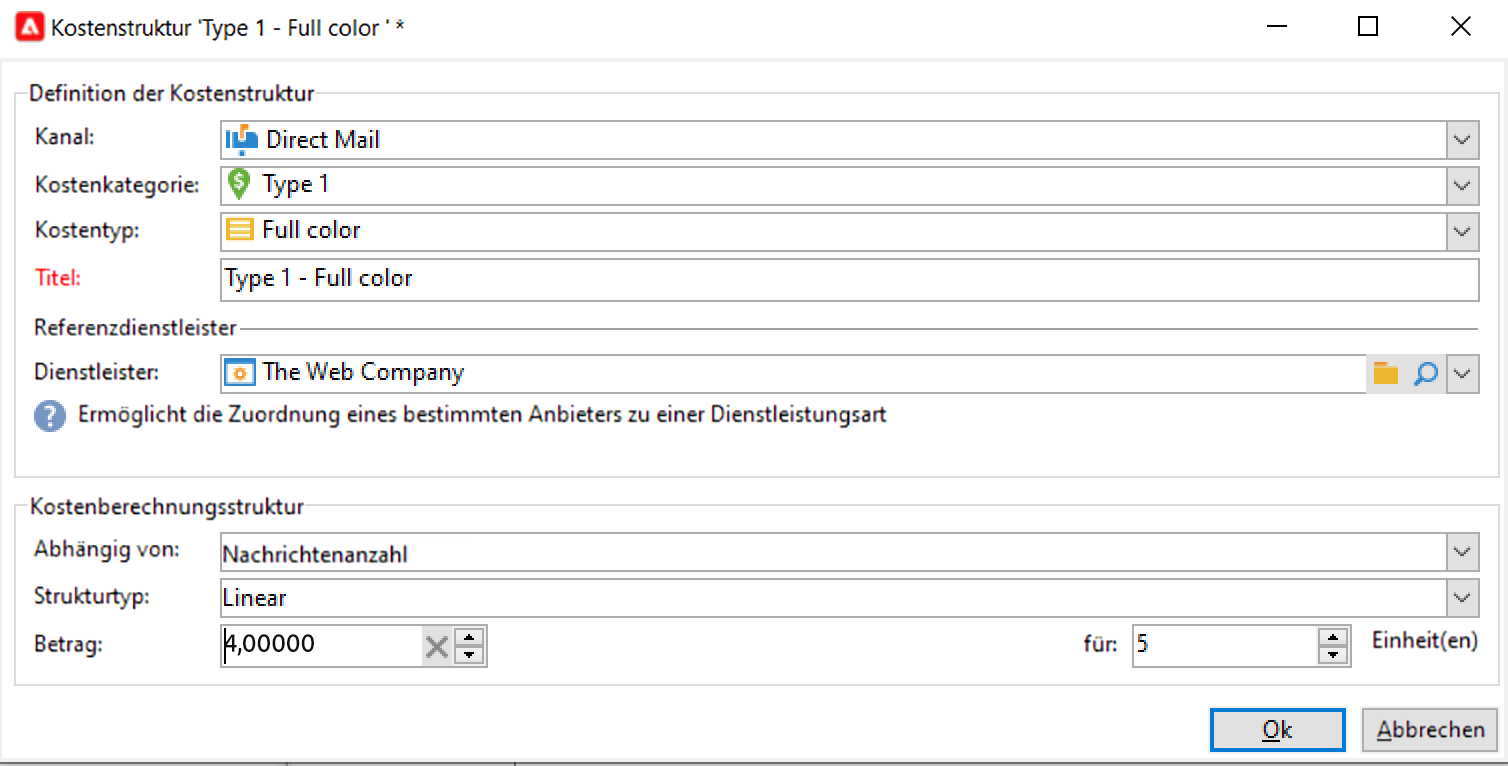Screen dimensions: 1508x766
Task: Expand the Dienstleister dropdown arrow
Action: (1462, 373)
